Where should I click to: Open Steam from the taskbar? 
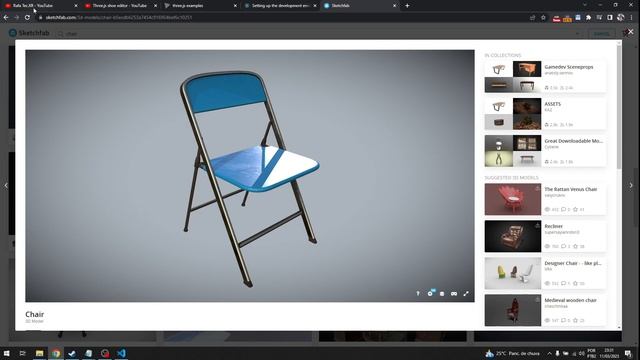[x=72, y=353]
